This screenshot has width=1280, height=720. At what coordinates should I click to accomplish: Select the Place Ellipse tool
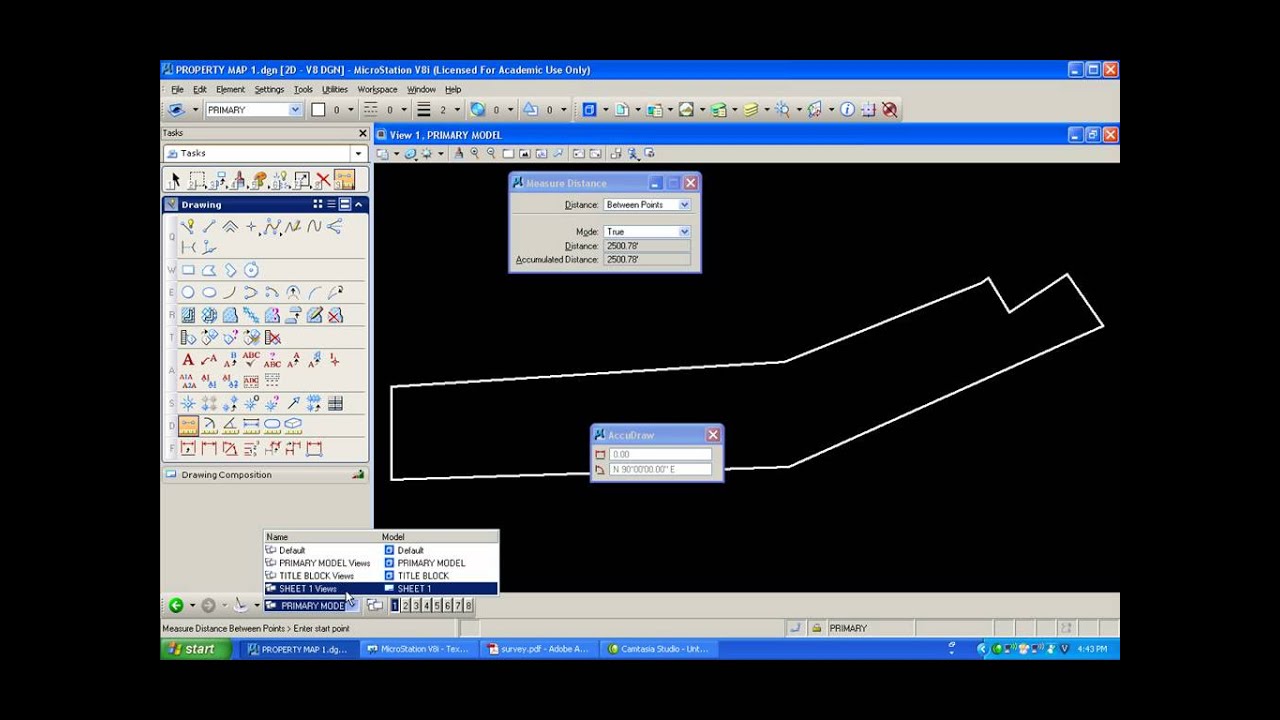209,292
